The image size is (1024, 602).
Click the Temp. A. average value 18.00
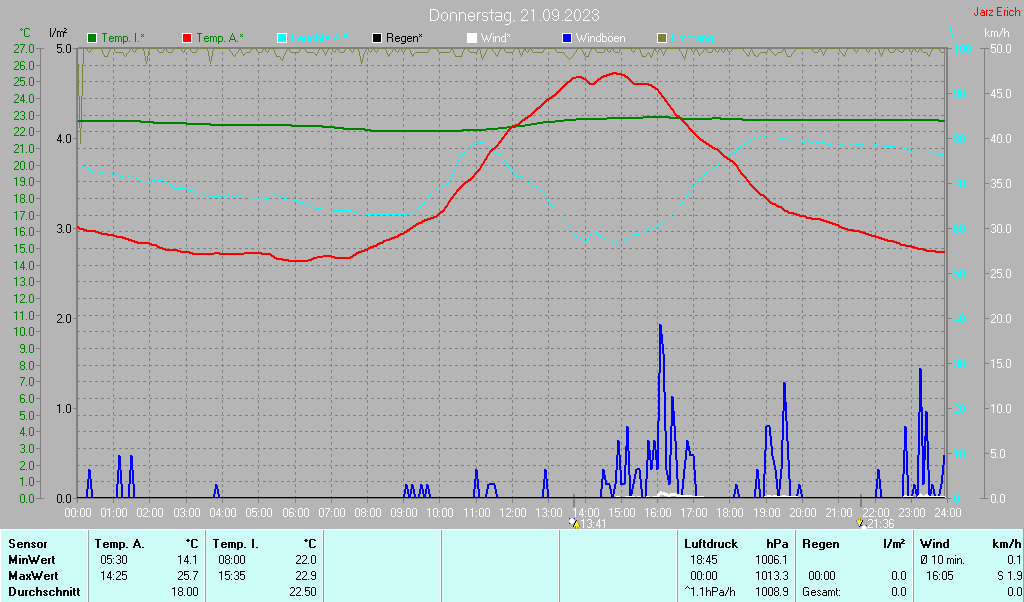185,592
